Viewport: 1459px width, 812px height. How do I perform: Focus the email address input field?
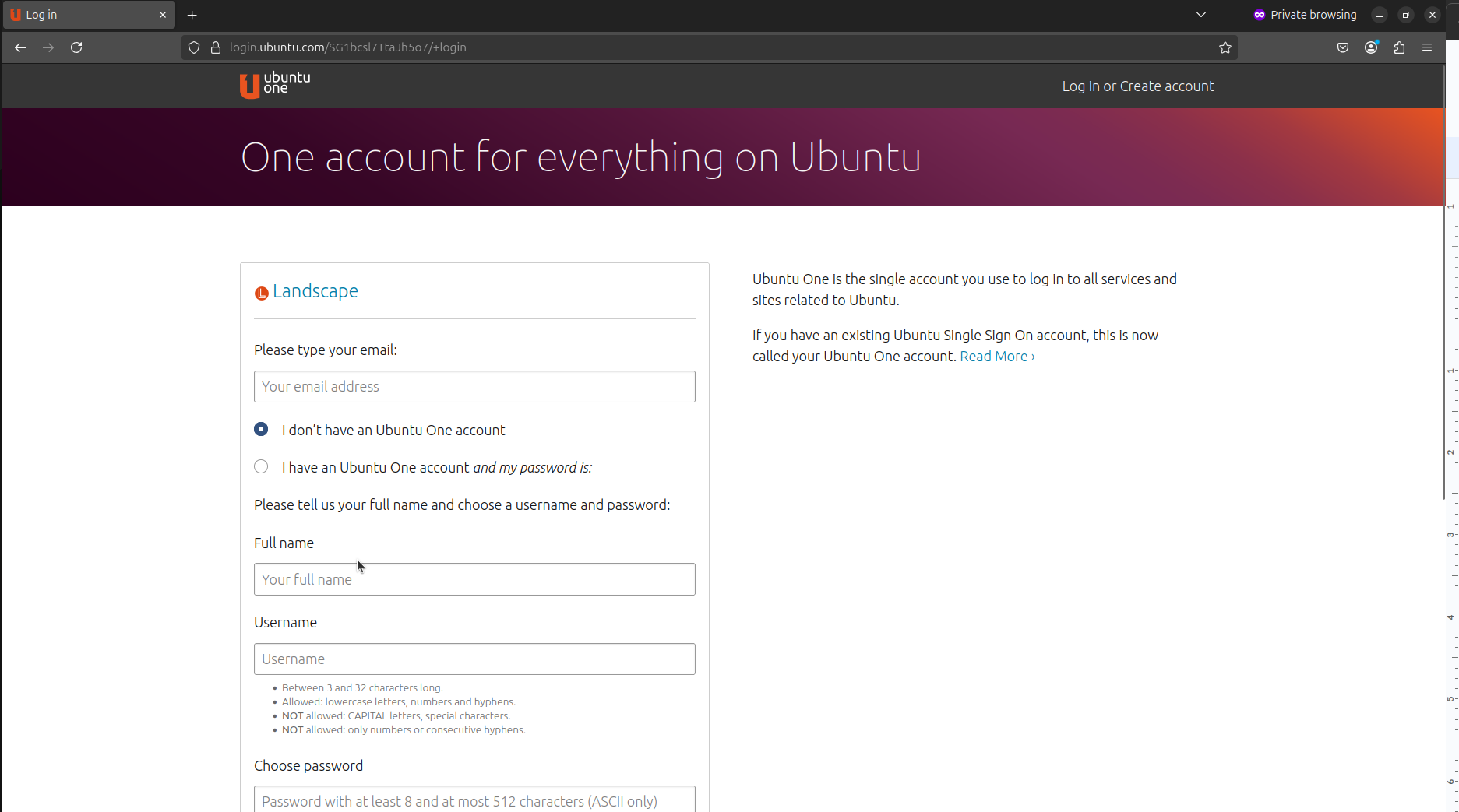(474, 386)
